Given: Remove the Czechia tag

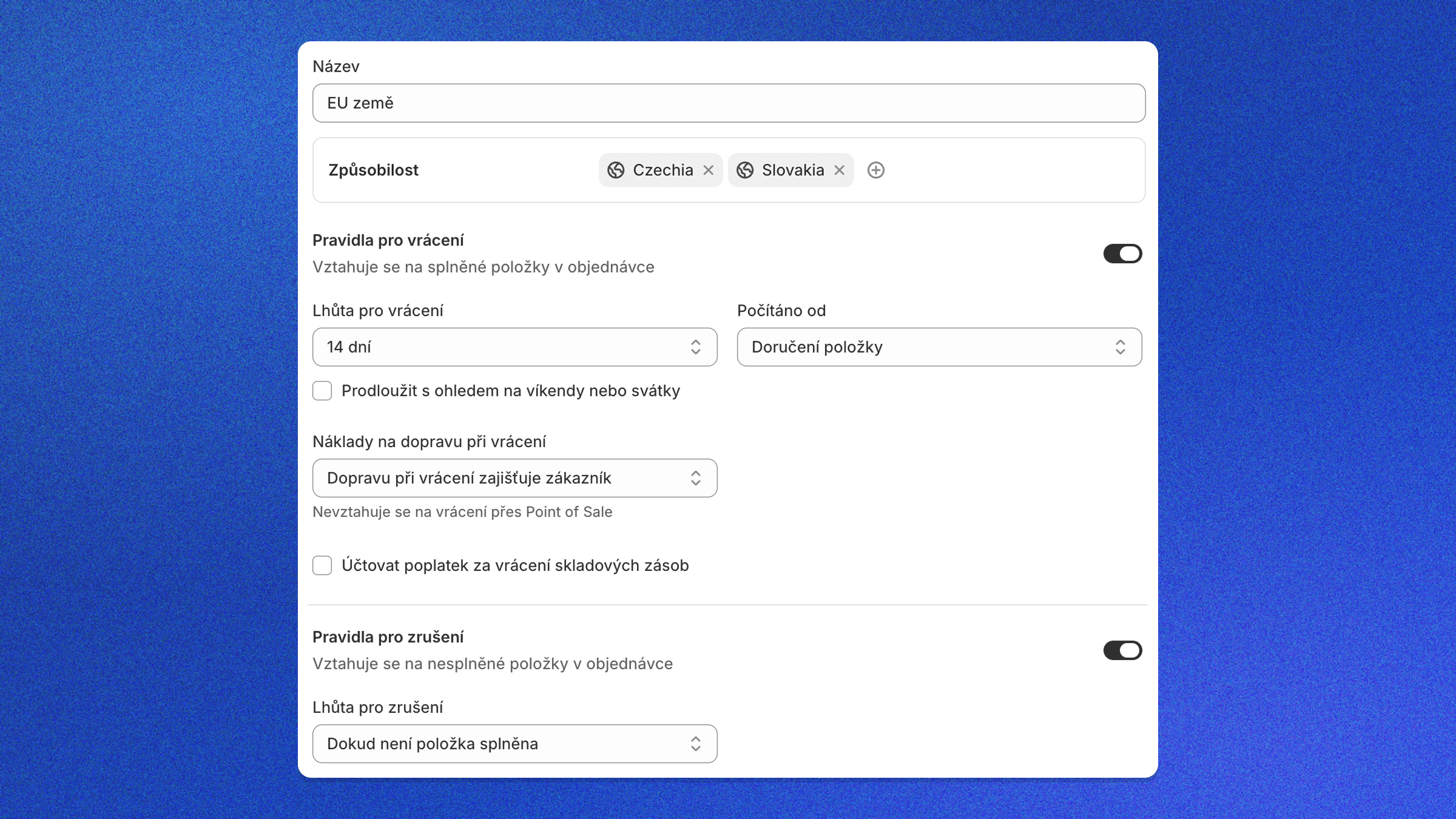Looking at the screenshot, I should [x=708, y=170].
